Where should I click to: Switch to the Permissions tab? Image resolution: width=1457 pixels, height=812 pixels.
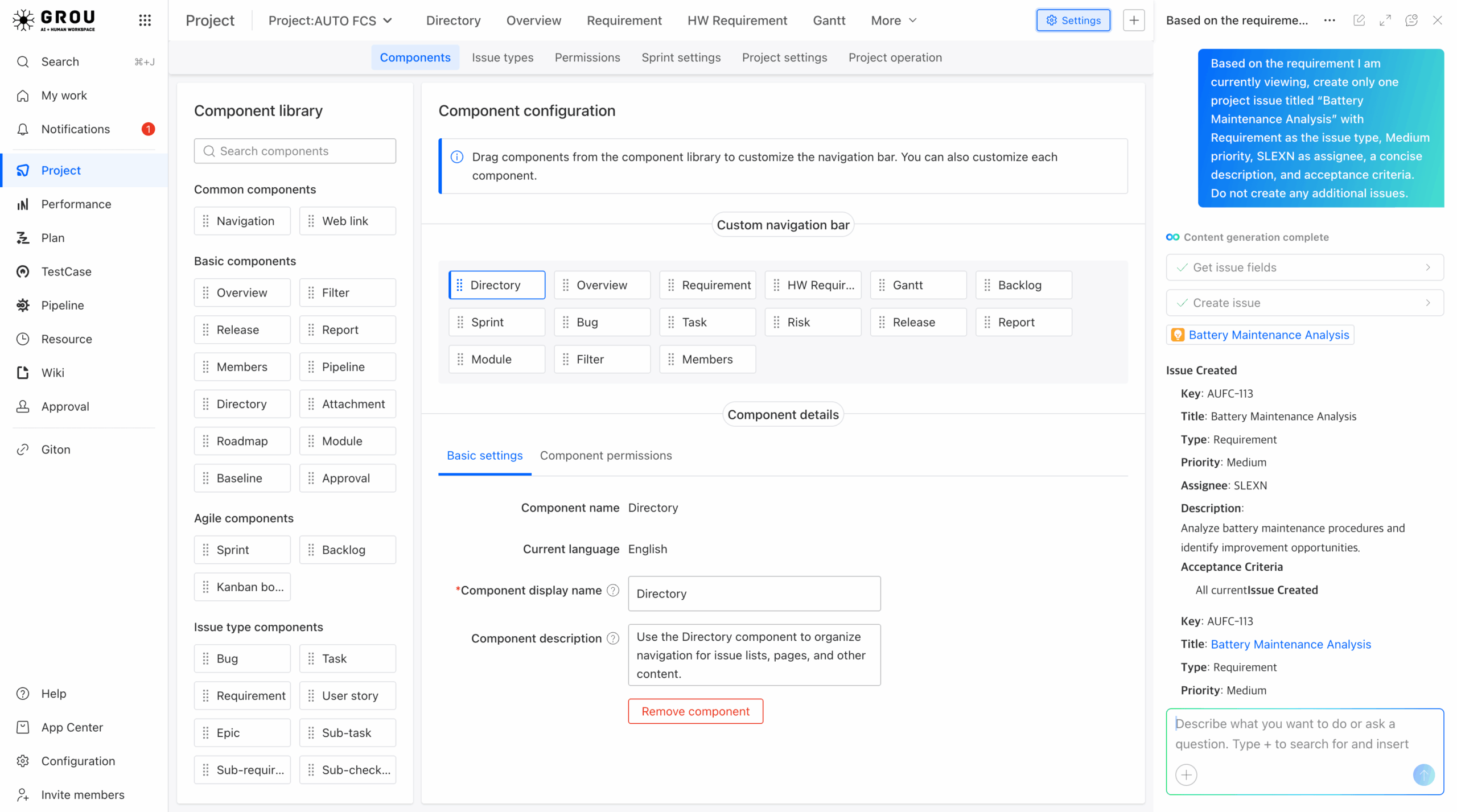(x=587, y=57)
